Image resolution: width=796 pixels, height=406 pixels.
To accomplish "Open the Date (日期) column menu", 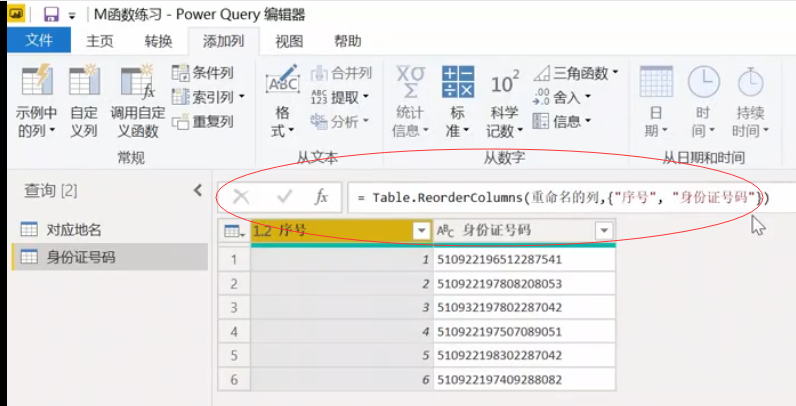I will (656, 102).
